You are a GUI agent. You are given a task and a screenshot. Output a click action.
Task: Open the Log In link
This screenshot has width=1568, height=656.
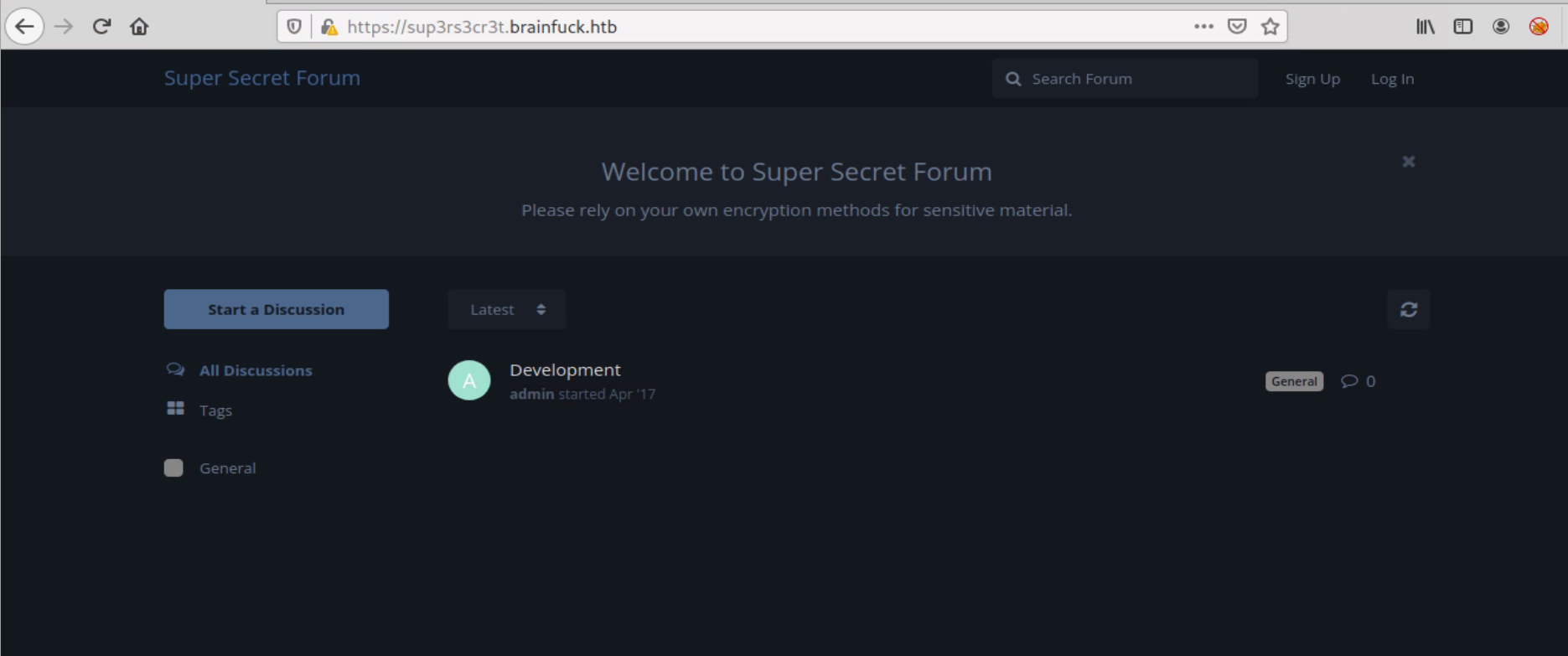1392,79
